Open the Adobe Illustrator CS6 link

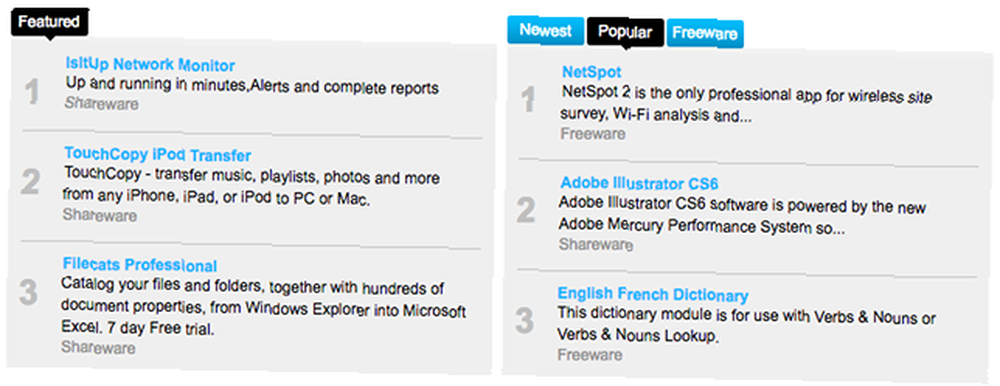pos(639,184)
